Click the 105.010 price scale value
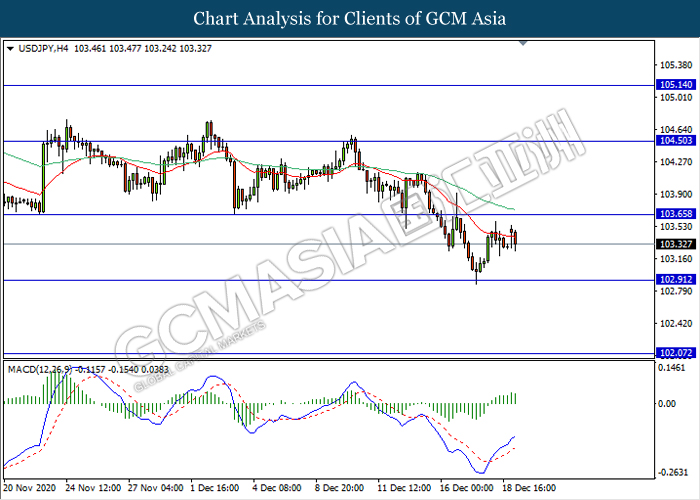 (676, 98)
